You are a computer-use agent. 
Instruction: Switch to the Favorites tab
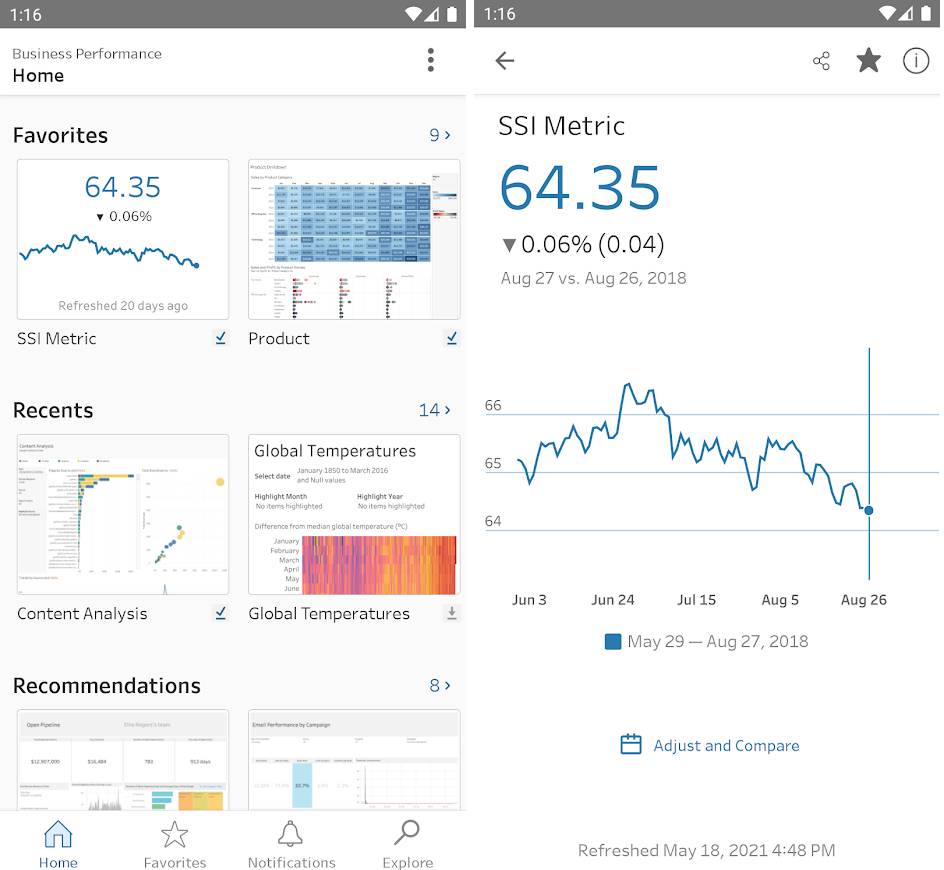point(174,843)
